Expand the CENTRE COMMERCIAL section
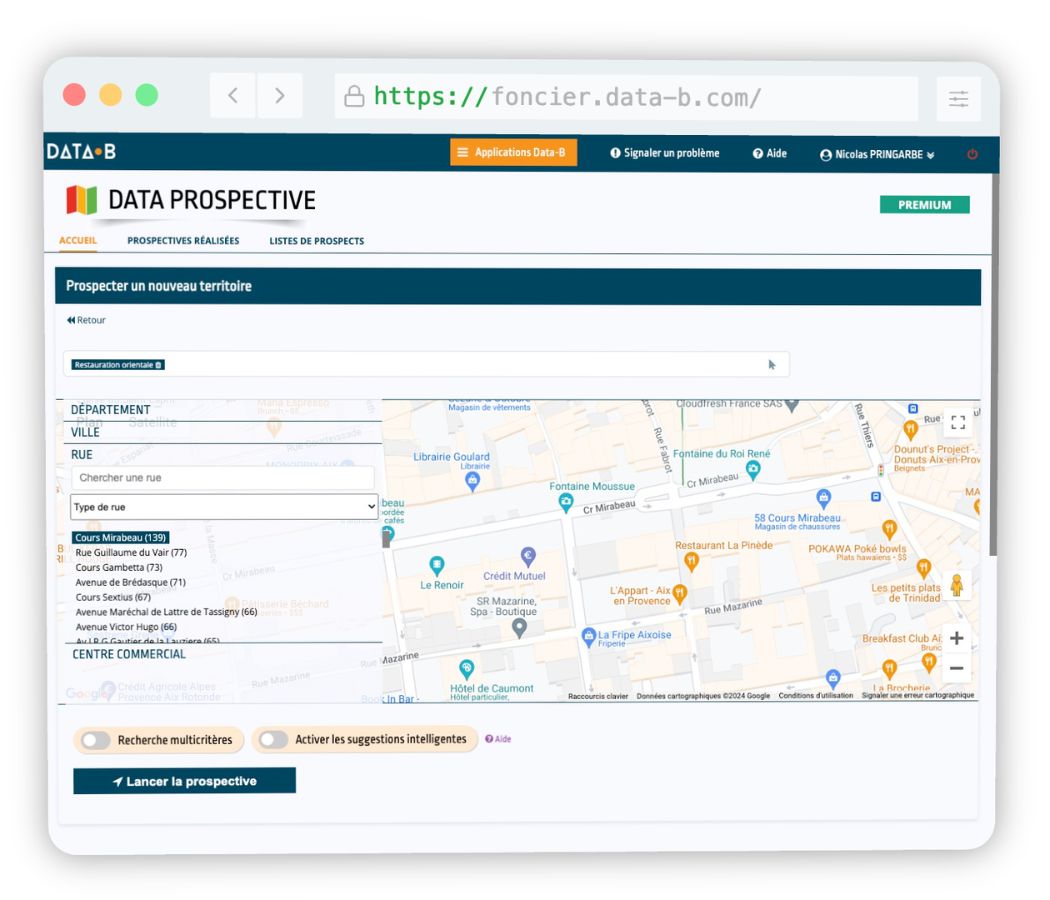Screen dimensions: 1050x900 pos(129,654)
